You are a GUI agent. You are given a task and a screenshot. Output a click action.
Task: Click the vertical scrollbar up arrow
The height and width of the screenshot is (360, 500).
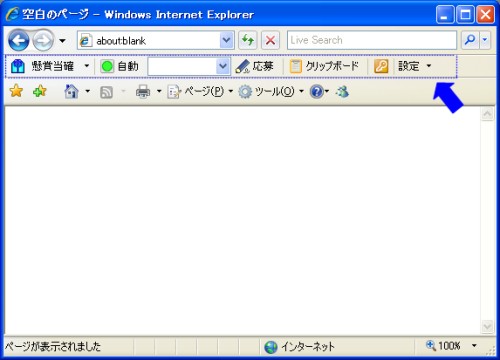[487, 114]
